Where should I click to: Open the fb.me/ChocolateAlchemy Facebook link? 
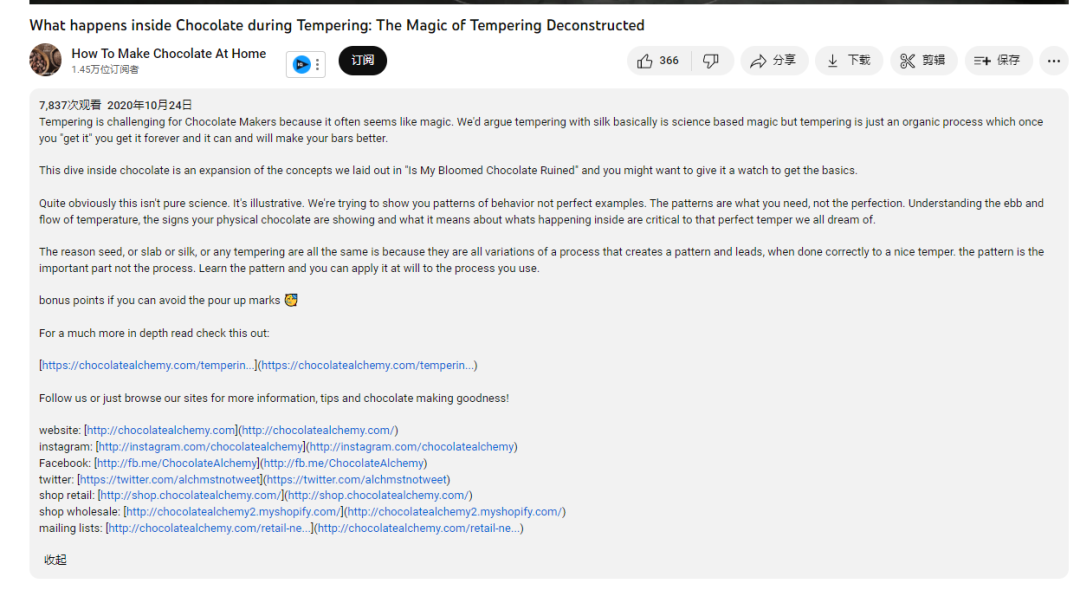pos(177,463)
